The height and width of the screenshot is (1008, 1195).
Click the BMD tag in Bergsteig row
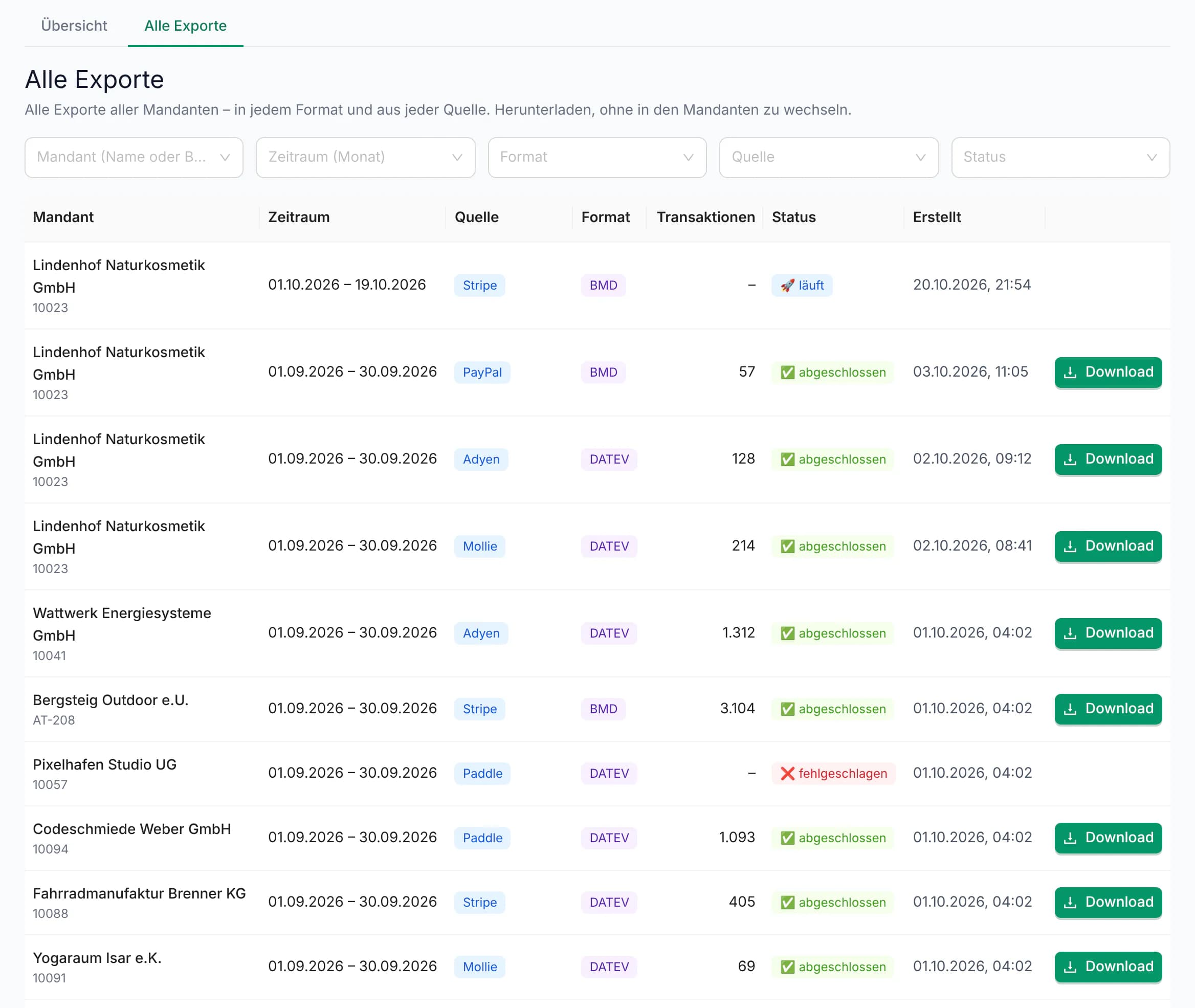(603, 709)
